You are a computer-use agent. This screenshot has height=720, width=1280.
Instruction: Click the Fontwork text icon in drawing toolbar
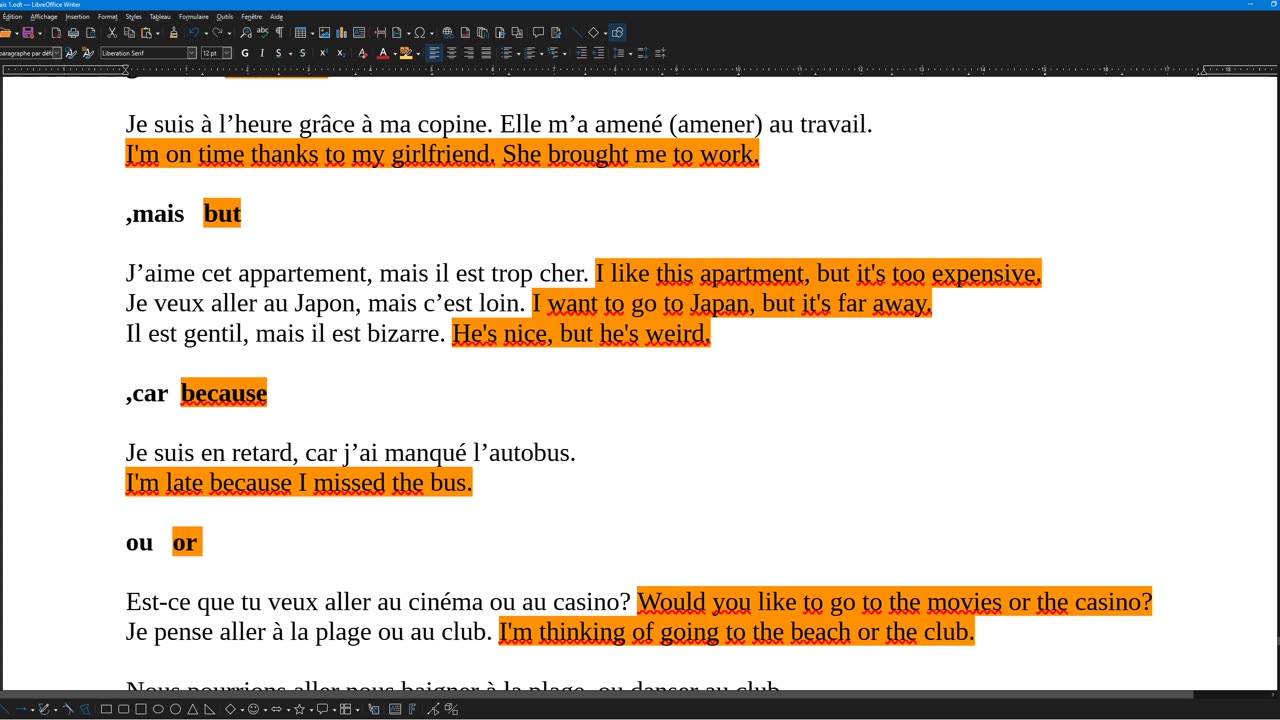(412, 709)
